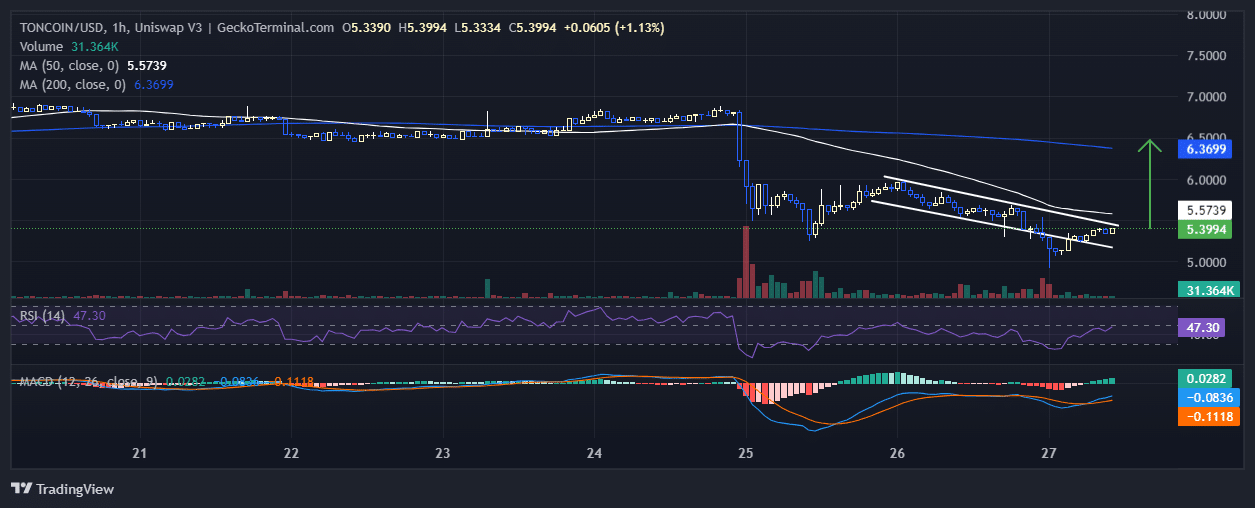Click date 27 on the time axis
The height and width of the screenshot is (508, 1255).
pos(1048,453)
